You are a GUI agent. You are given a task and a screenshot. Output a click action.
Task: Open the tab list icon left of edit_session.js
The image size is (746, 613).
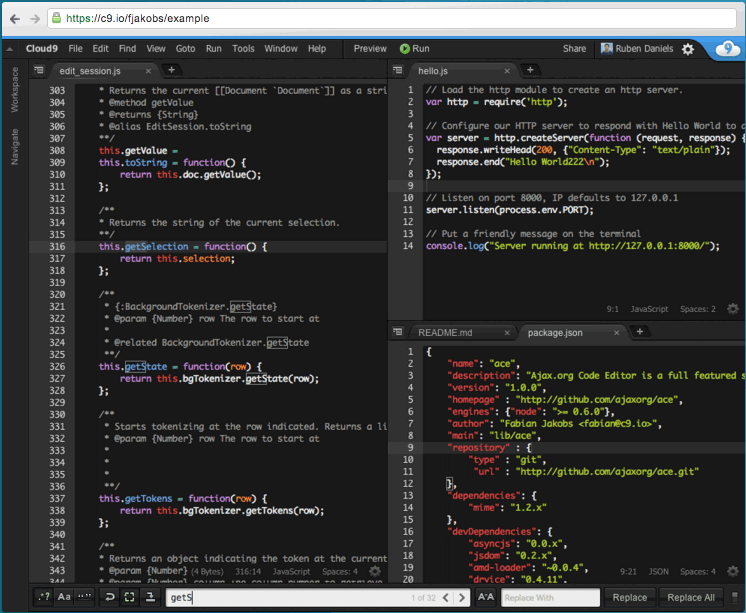[x=40, y=70]
